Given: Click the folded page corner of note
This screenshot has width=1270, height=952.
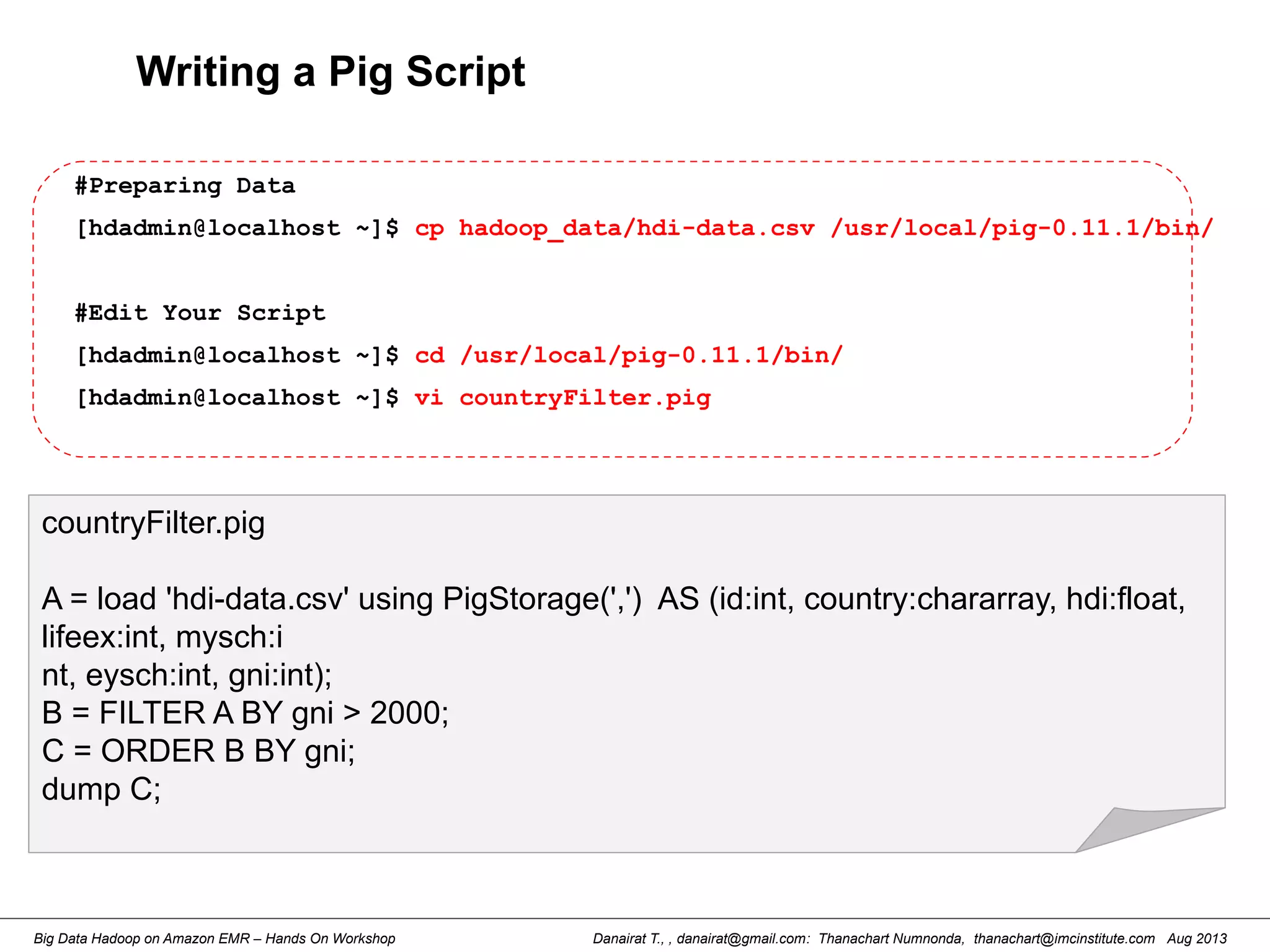Looking at the screenshot, I should [1141, 829].
